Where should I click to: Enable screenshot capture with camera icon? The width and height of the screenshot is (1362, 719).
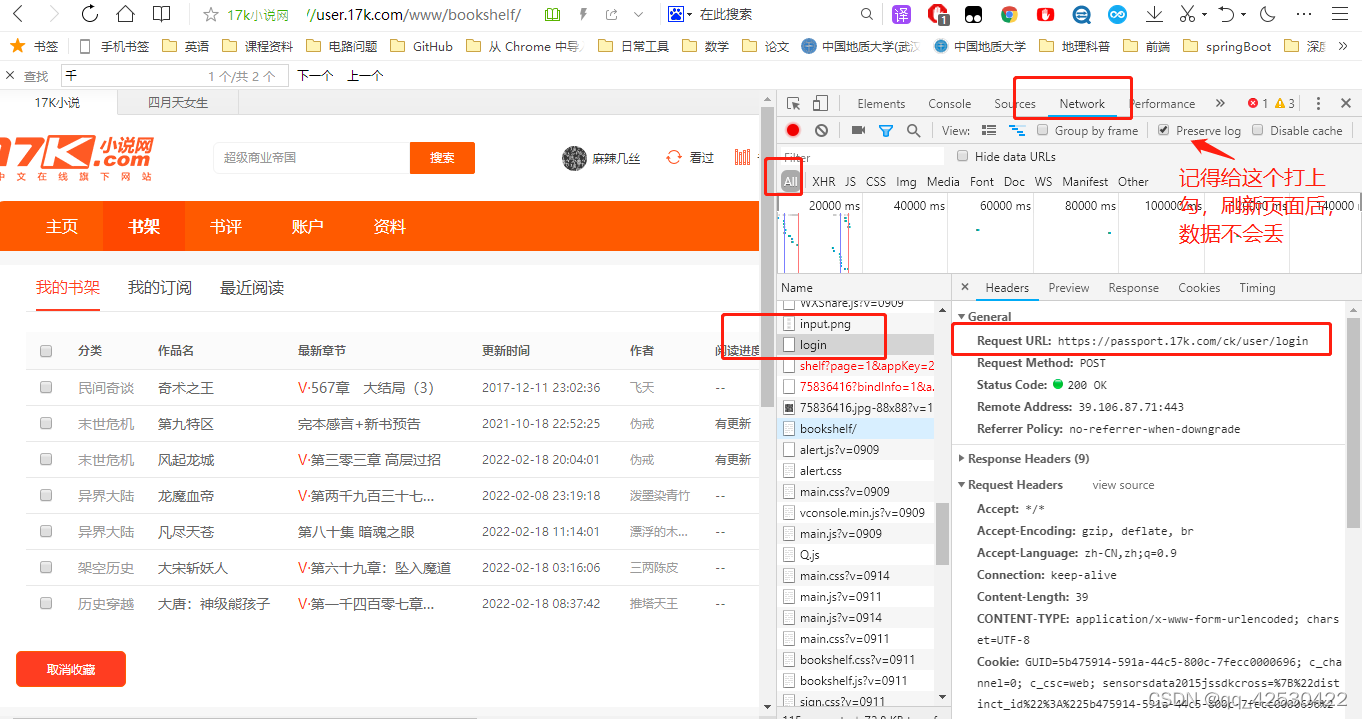coord(856,131)
